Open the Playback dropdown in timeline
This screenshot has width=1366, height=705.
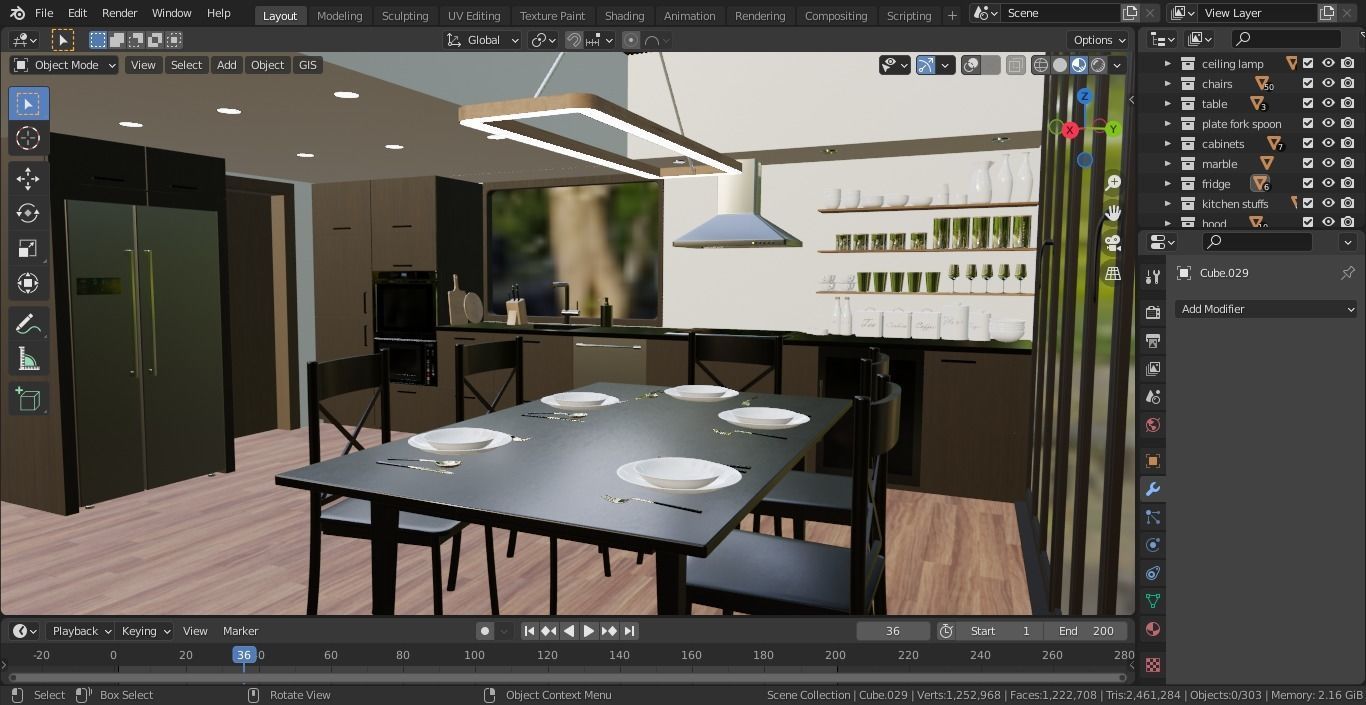point(80,631)
